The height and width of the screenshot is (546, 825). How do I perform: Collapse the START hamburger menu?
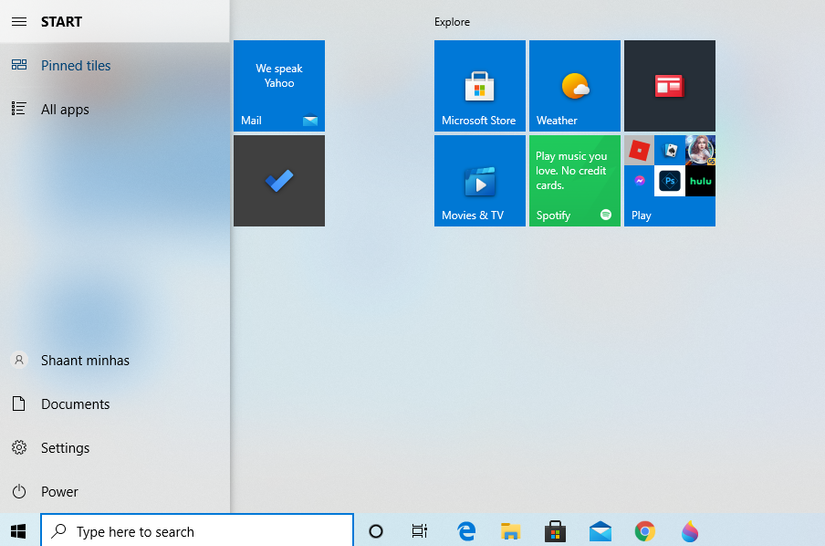[x=19, y=22]
